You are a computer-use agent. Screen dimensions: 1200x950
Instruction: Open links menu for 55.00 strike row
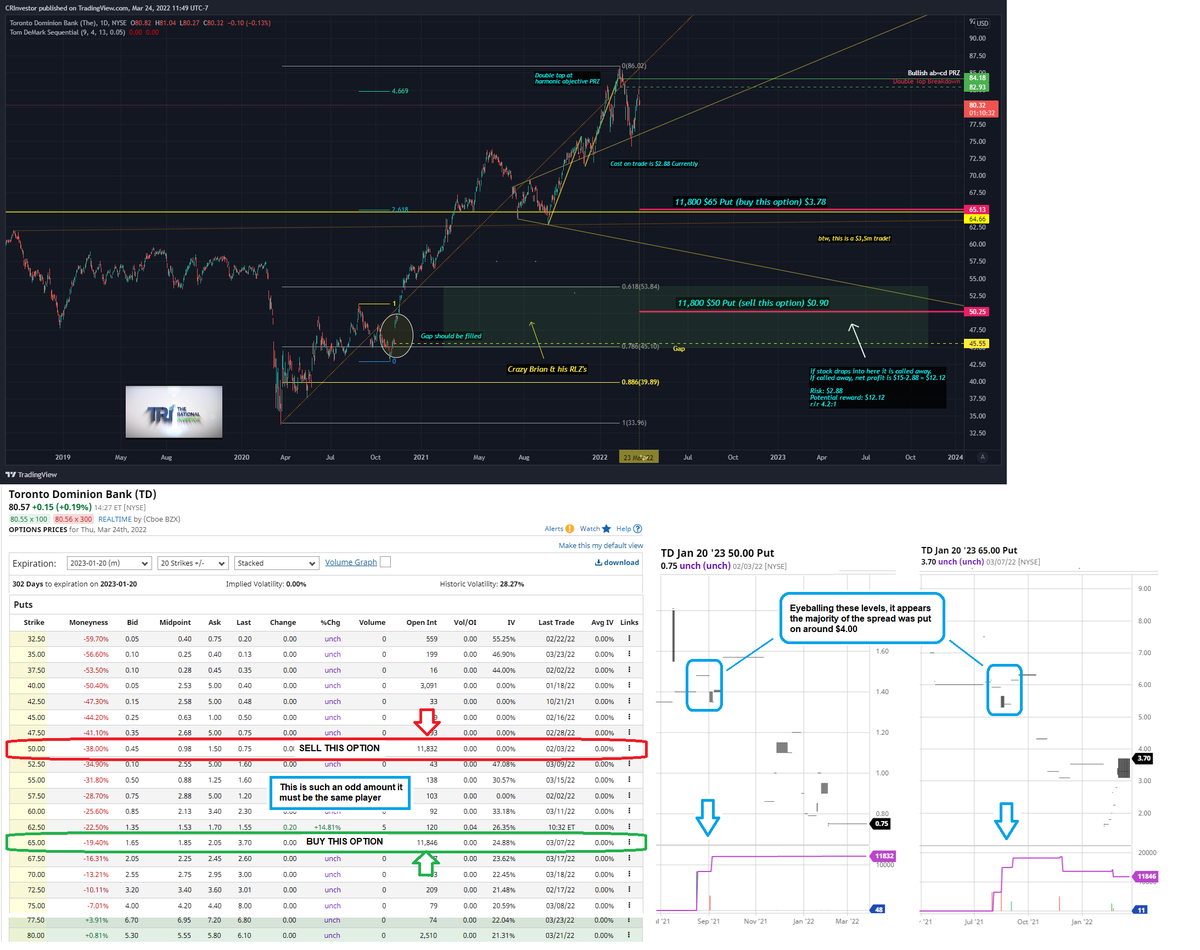(629, 779)
